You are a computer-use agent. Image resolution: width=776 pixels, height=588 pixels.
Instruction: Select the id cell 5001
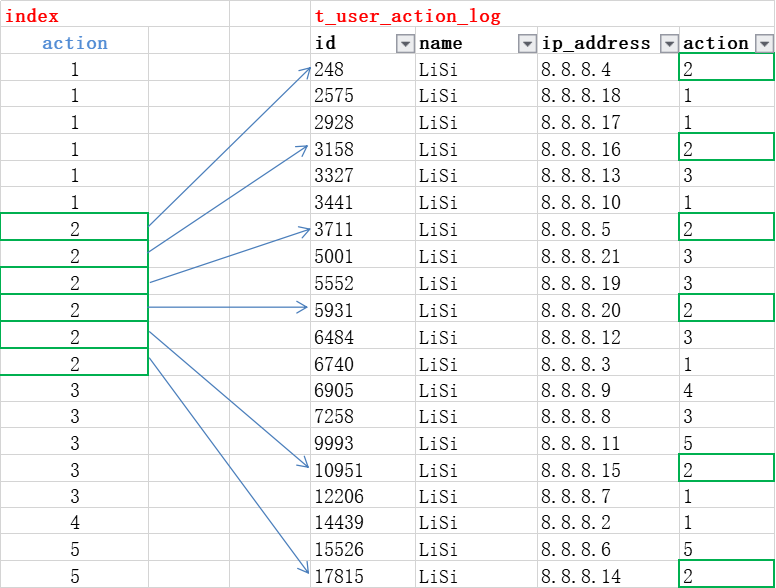[x=363, y=255]
